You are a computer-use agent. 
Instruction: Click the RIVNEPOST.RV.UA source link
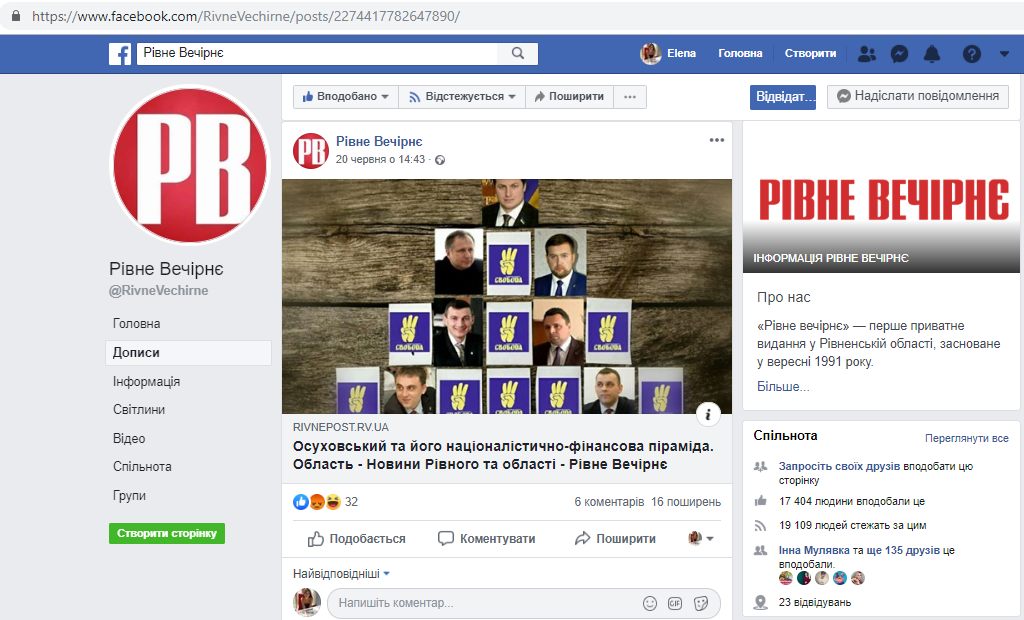[x=340, y=427]
